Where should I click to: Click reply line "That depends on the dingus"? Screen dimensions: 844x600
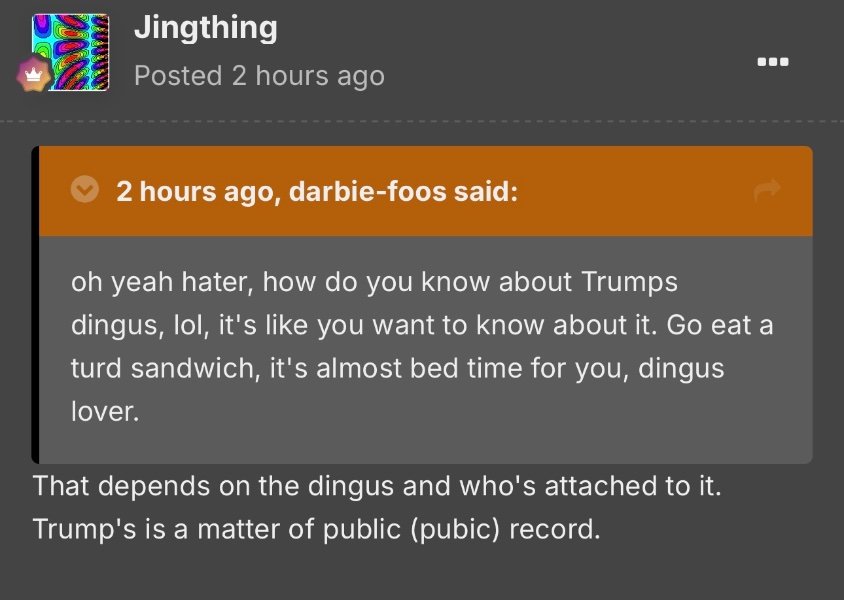click(377, 486)
